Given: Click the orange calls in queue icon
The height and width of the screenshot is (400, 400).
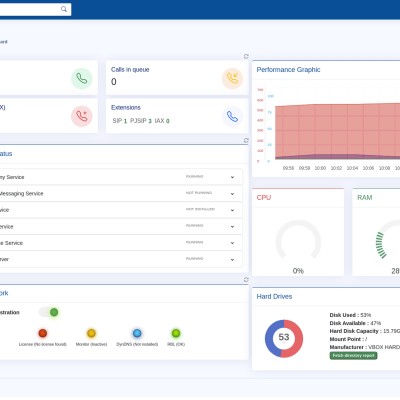Looking at the screenshot, I should [232, 79].
